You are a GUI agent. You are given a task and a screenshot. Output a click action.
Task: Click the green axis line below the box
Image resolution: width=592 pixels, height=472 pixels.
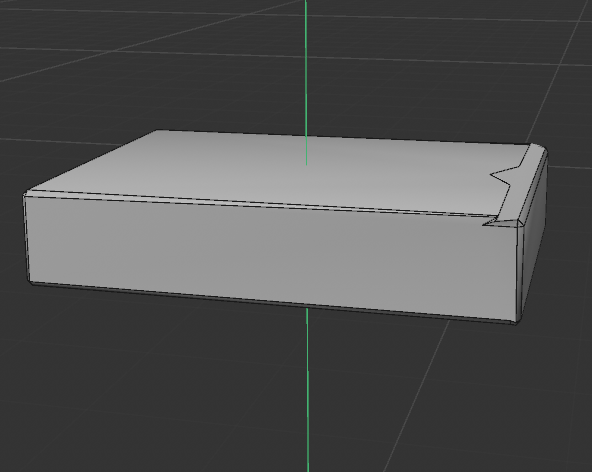[308, 390]
